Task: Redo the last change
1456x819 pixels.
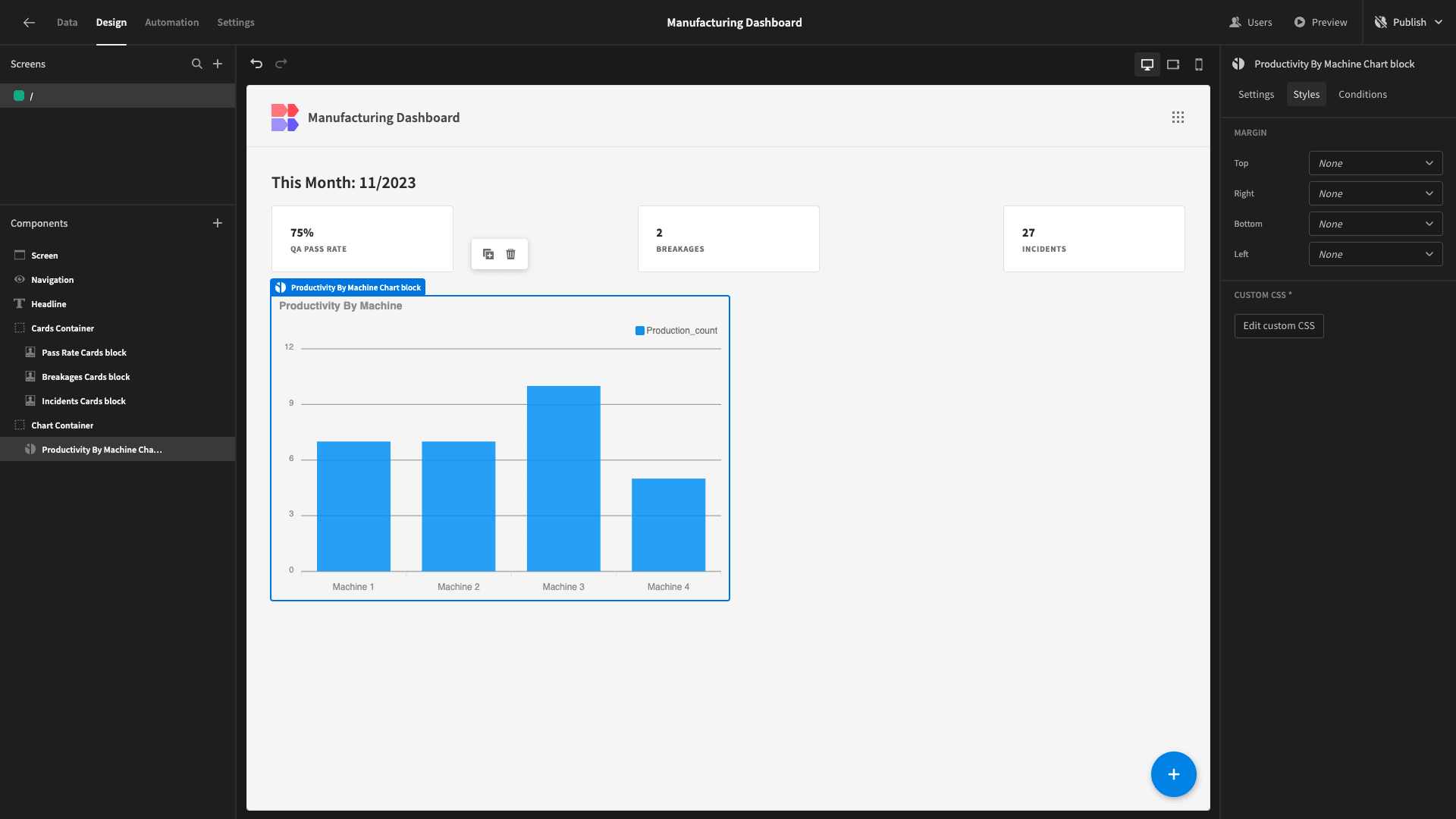Action: (x=281, y=64)
